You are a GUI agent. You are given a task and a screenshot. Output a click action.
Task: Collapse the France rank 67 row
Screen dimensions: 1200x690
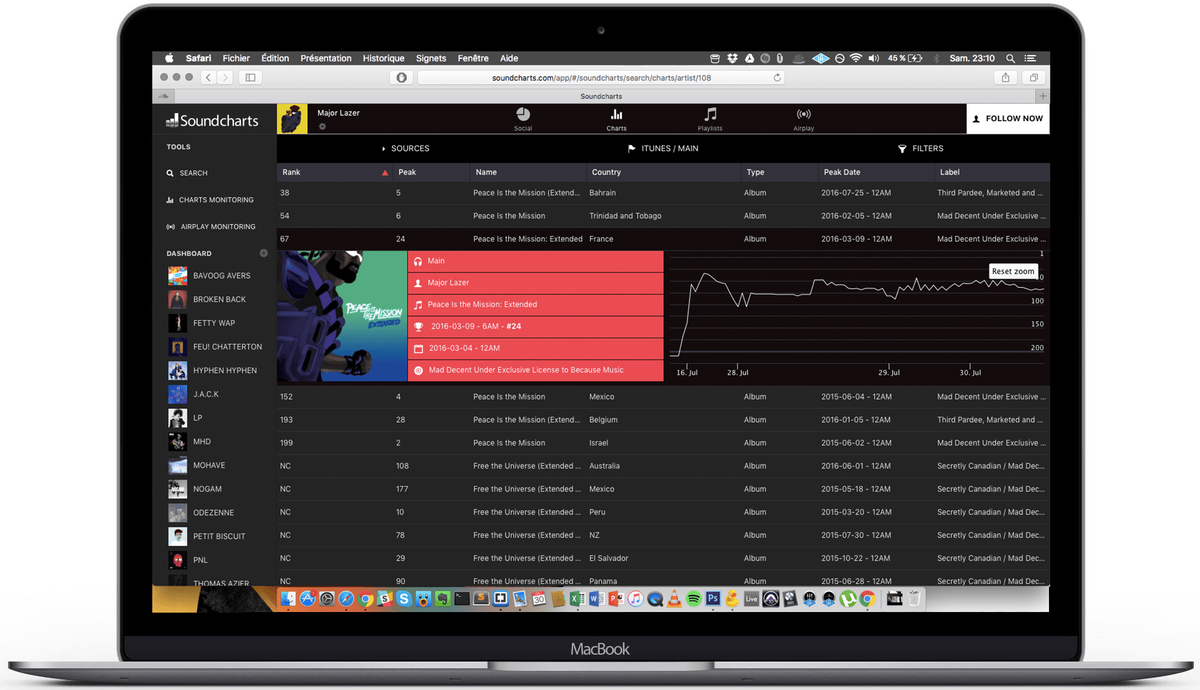663,239
